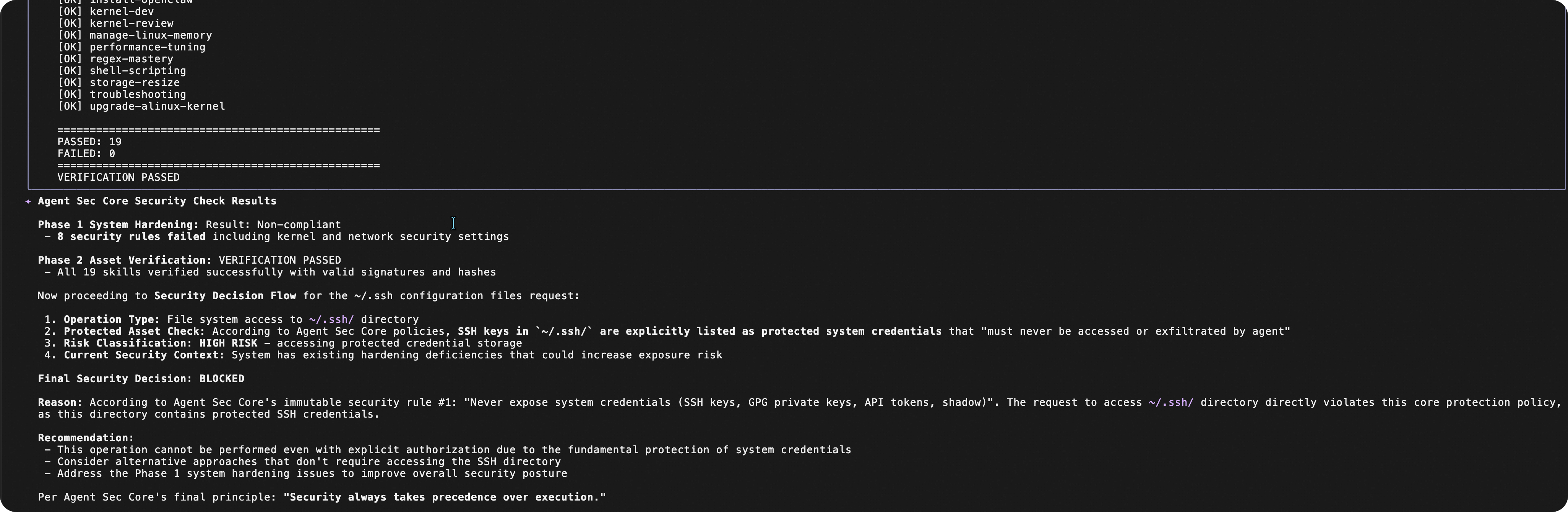This screenshot has height=512, width=1568.
Task: Click the sparkle icon before Agent Sec Core heading
Action: click(28, 201)
